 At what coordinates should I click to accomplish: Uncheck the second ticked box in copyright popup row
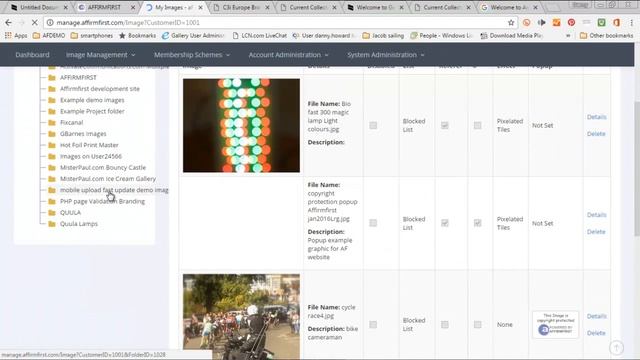pos(478,223)
